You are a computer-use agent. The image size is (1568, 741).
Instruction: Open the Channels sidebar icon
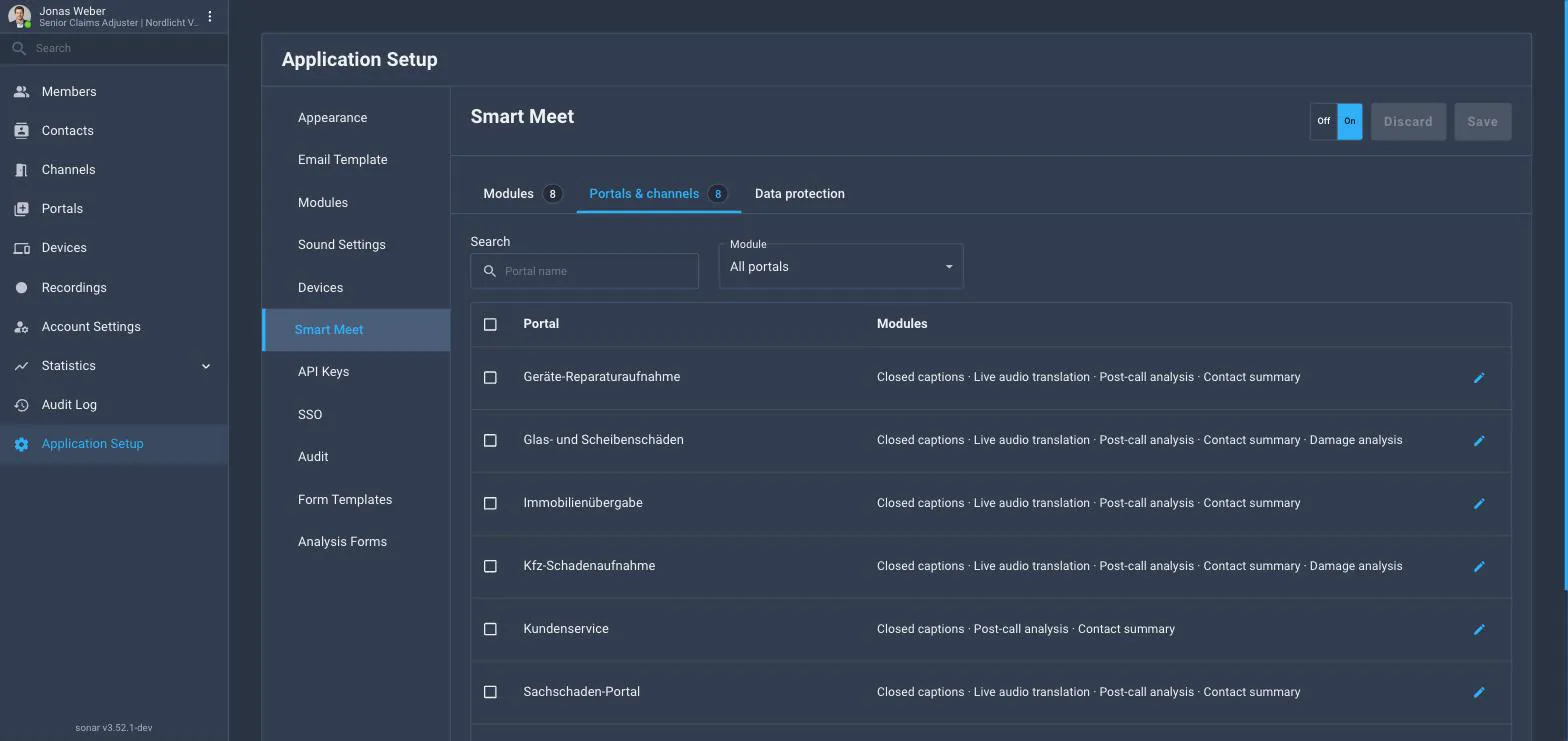(21, 170)
